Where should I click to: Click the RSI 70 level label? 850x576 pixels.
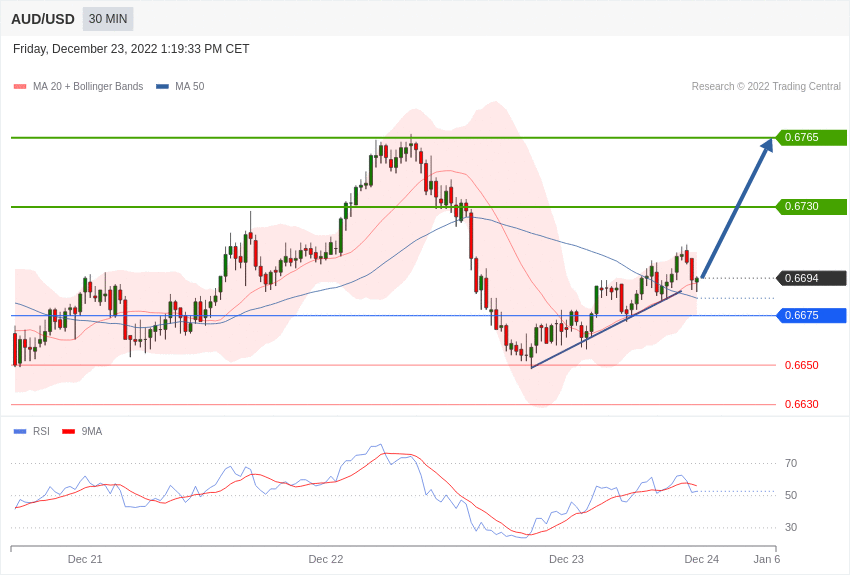pyautogui.click(x=791, y=463)
